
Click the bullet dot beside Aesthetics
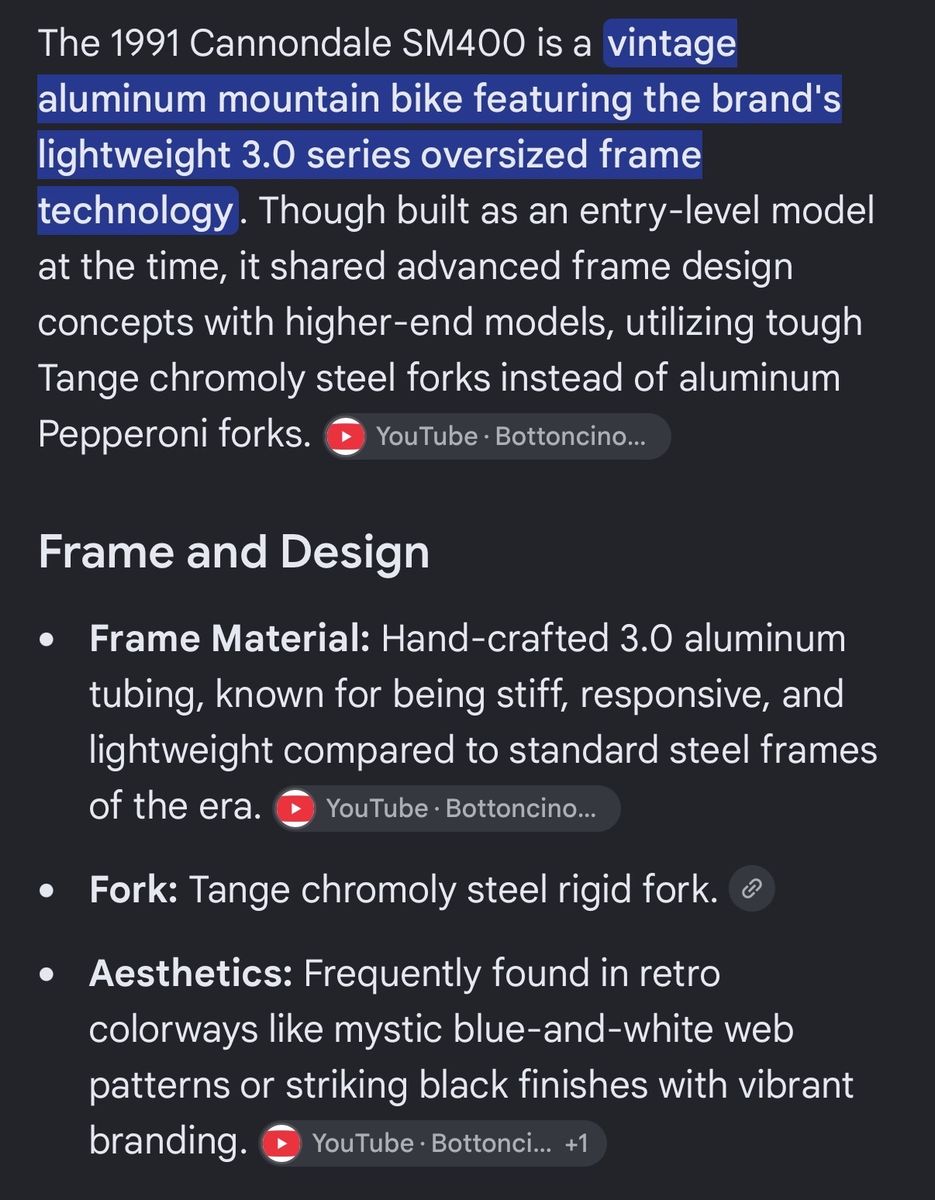[x=47, y=974]
